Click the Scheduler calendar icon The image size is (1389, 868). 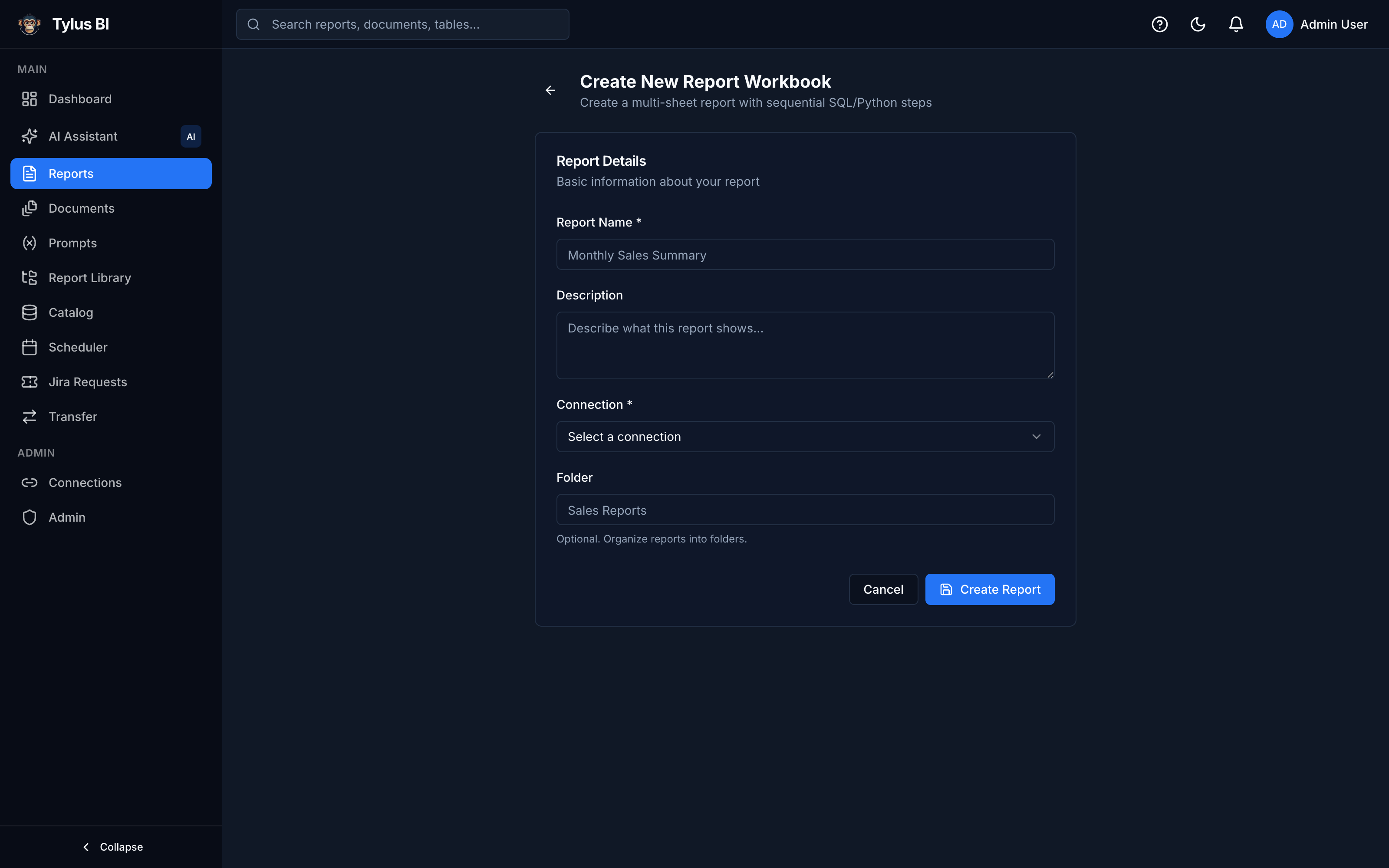(29, 347)
